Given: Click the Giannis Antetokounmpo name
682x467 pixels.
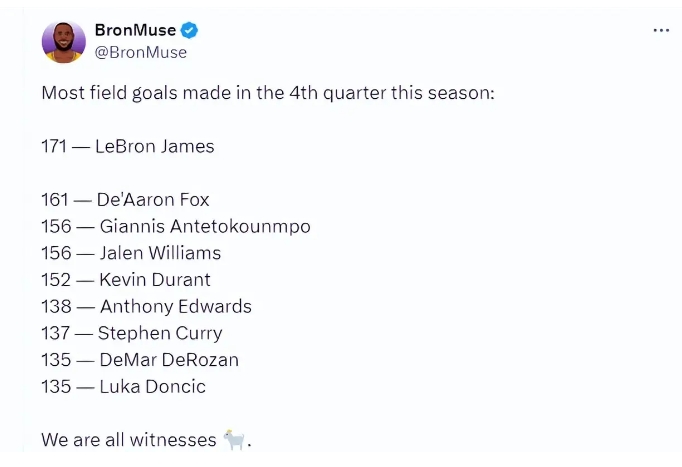Looking at the screenshot, I should [x=205, y=227].
